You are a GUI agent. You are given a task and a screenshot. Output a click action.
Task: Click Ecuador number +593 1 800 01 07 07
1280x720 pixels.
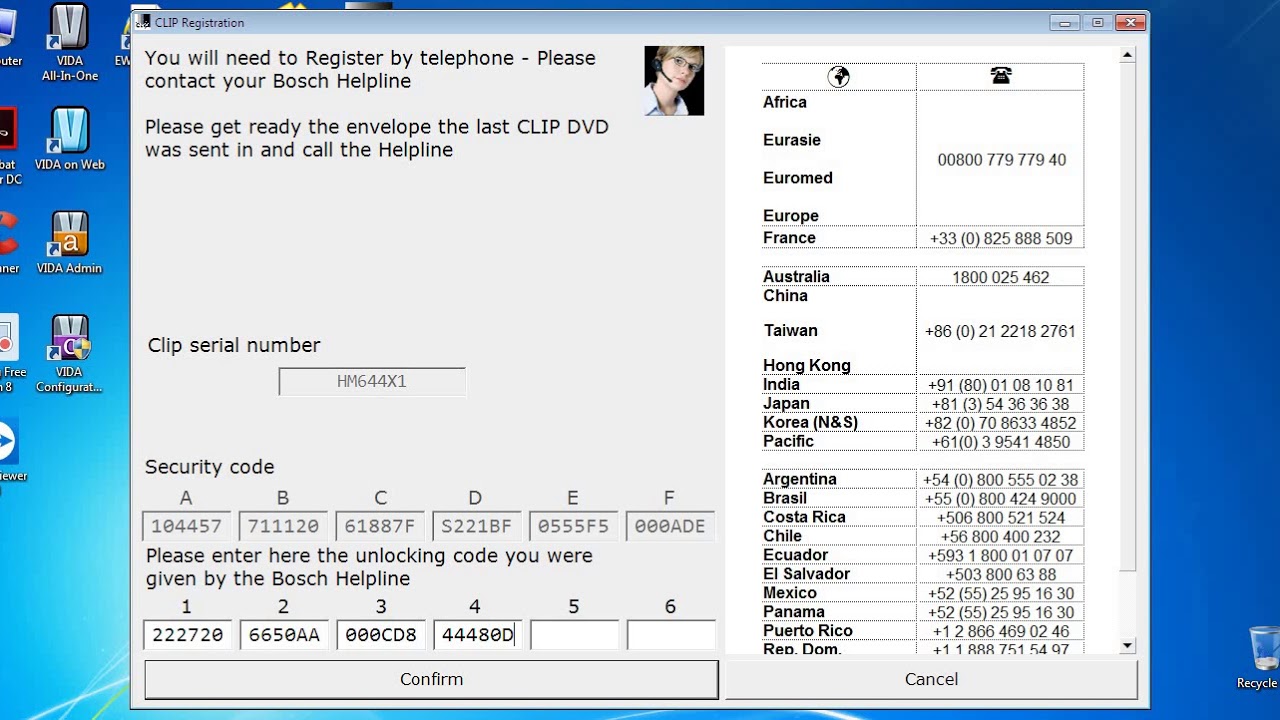tap(1001, 556)
